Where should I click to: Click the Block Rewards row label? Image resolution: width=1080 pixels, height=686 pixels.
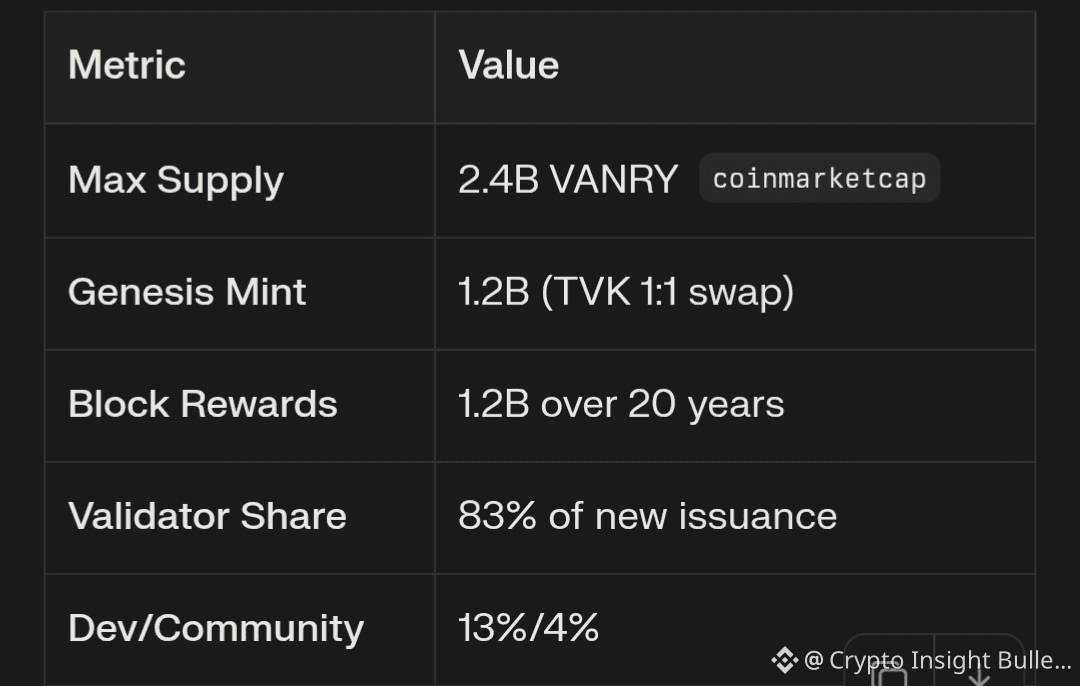202,404
